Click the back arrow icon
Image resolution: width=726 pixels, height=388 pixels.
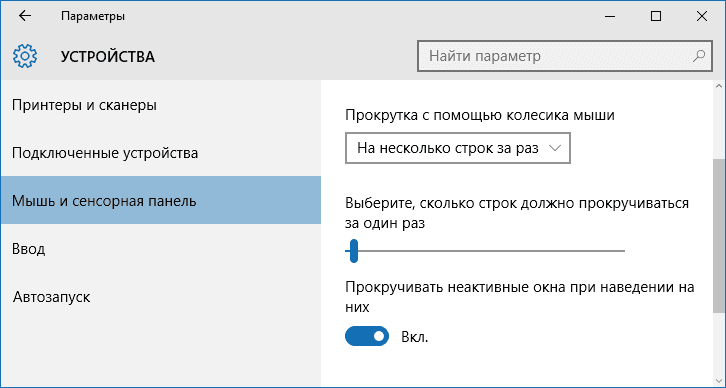click(x=25, y=16)
